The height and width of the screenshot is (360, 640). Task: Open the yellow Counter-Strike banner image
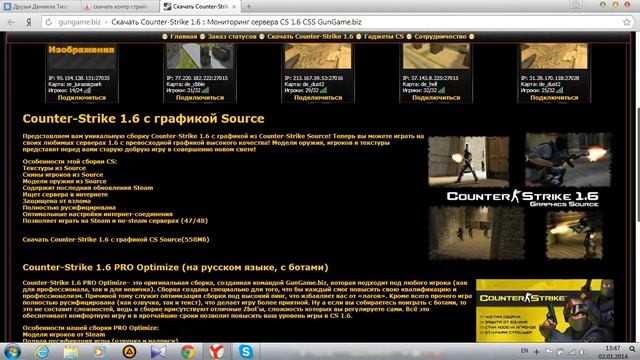point(544,311)
